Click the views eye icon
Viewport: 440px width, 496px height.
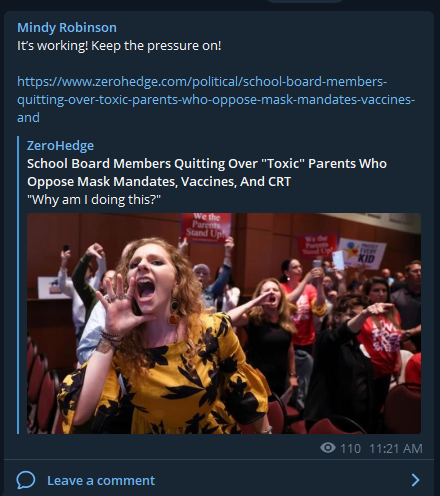point(328,448)
